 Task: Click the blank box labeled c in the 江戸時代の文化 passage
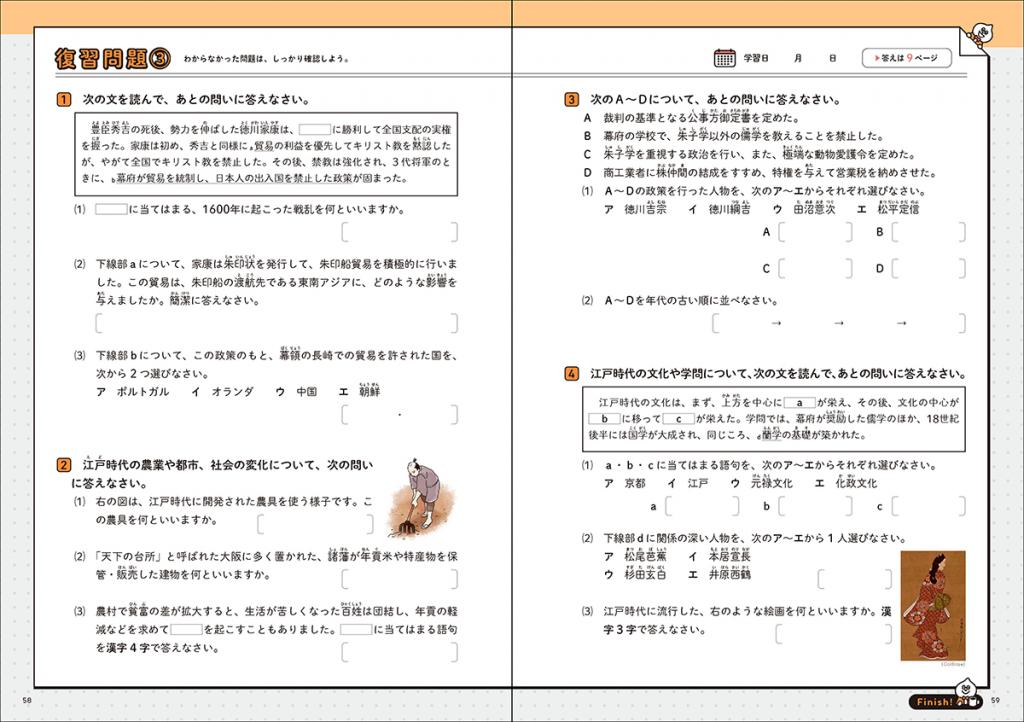point(679,418)
